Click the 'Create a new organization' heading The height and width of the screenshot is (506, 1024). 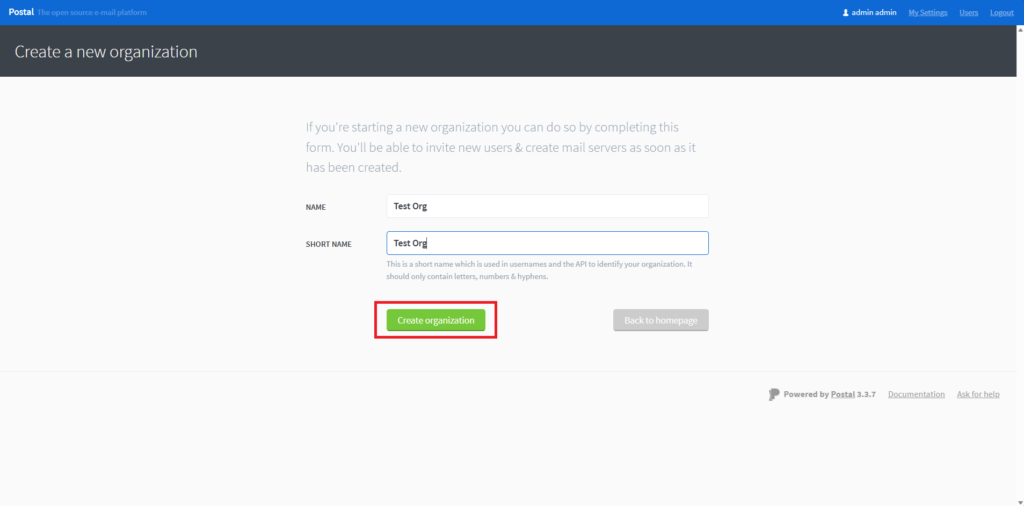click(x=106, y=52)
